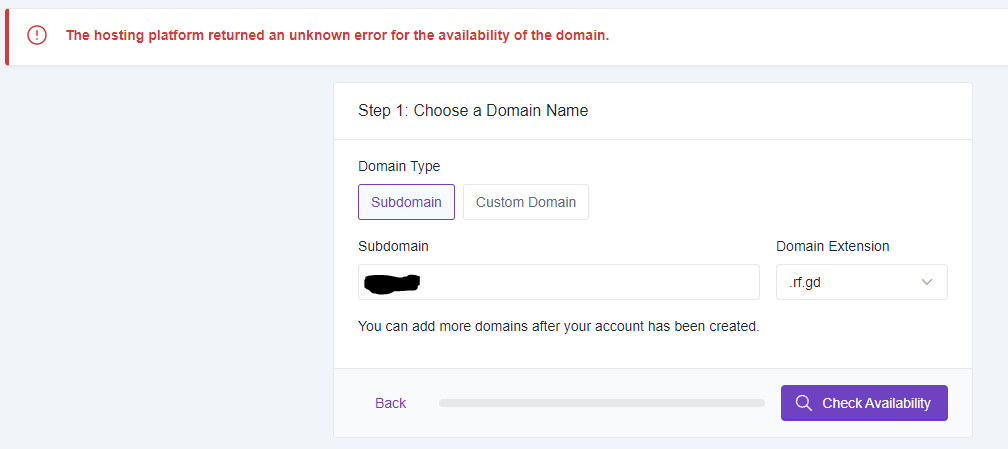Viewport: 1008px width, 449px height.
Task: Click the Subdomain label above the input
Action: point(393,246)
